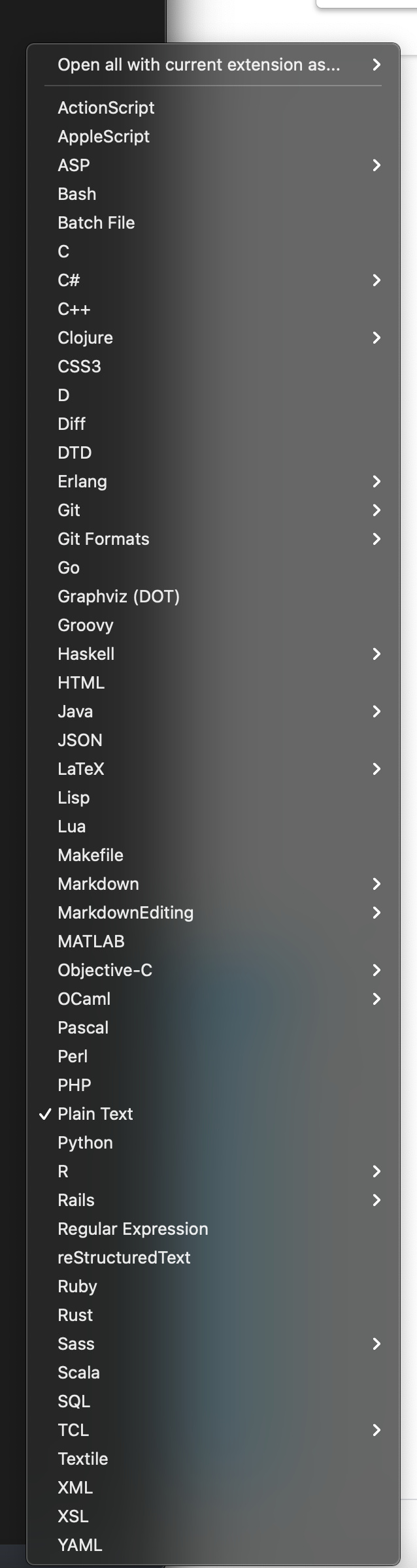Open the Objective-C submenu arrow

[x=376, y=970]
